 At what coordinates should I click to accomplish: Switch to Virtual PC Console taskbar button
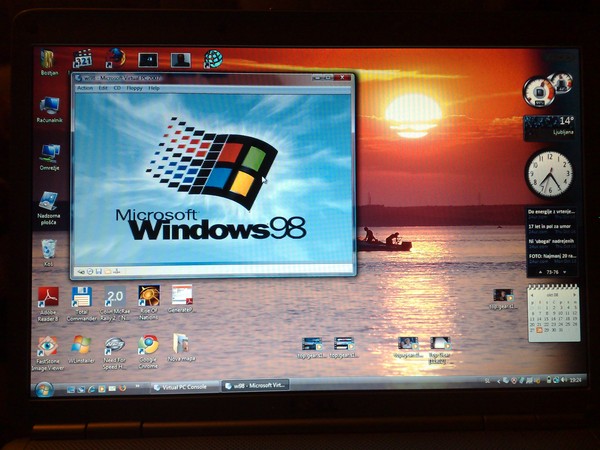click(x=184, y=387)
